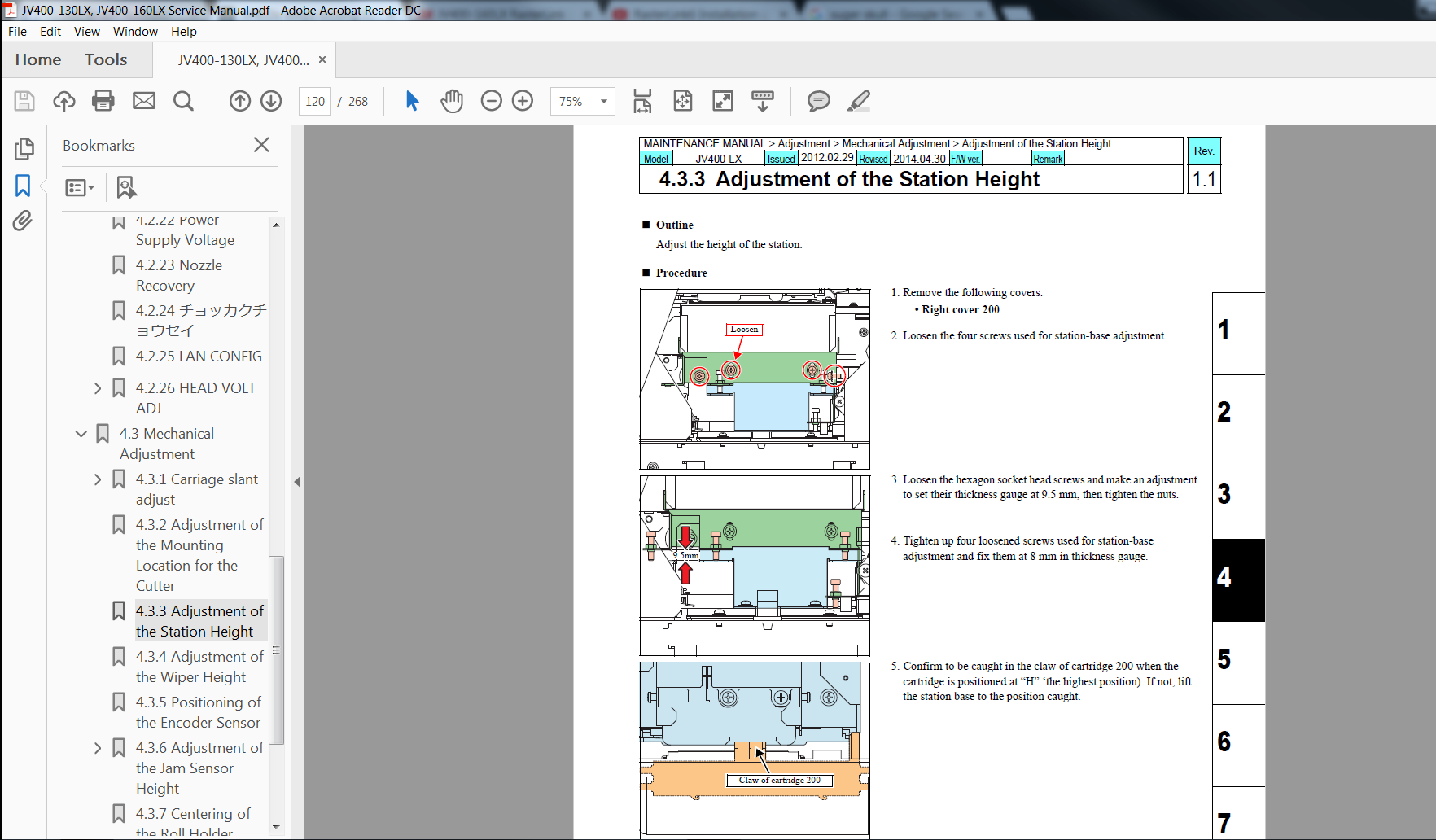Go to next page arrow
Screen dimensions: 1436x840
[x=271, y=101]
